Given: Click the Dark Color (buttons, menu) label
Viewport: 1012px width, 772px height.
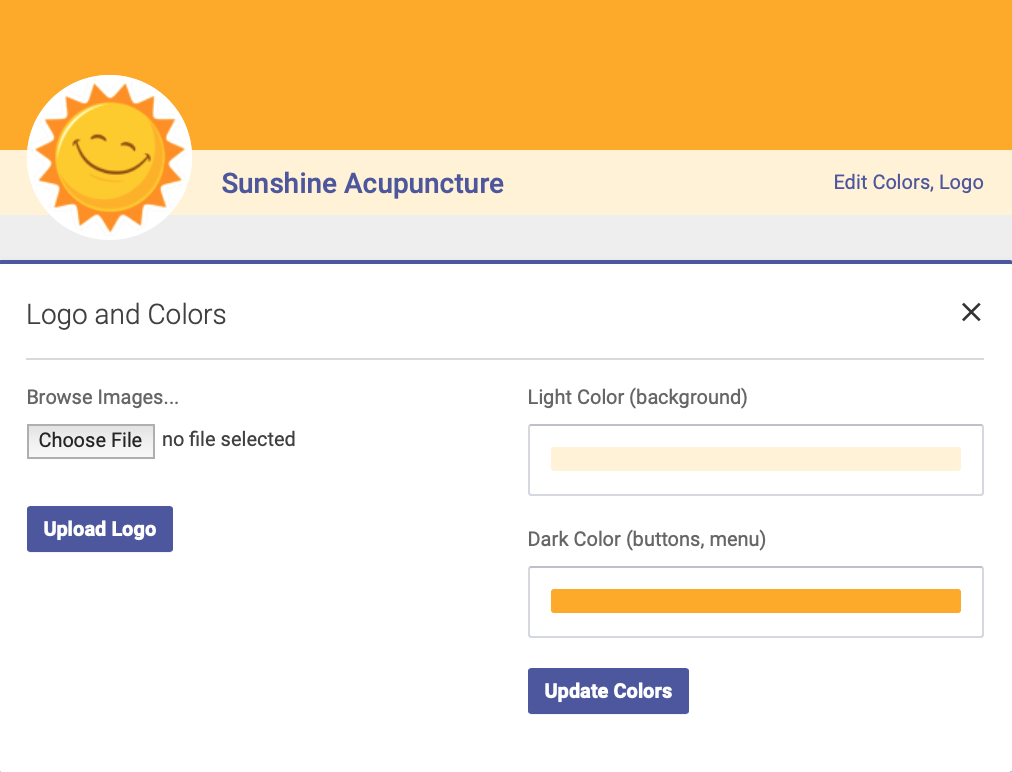Looking at the screenshot, I should [x=647, y=539].
